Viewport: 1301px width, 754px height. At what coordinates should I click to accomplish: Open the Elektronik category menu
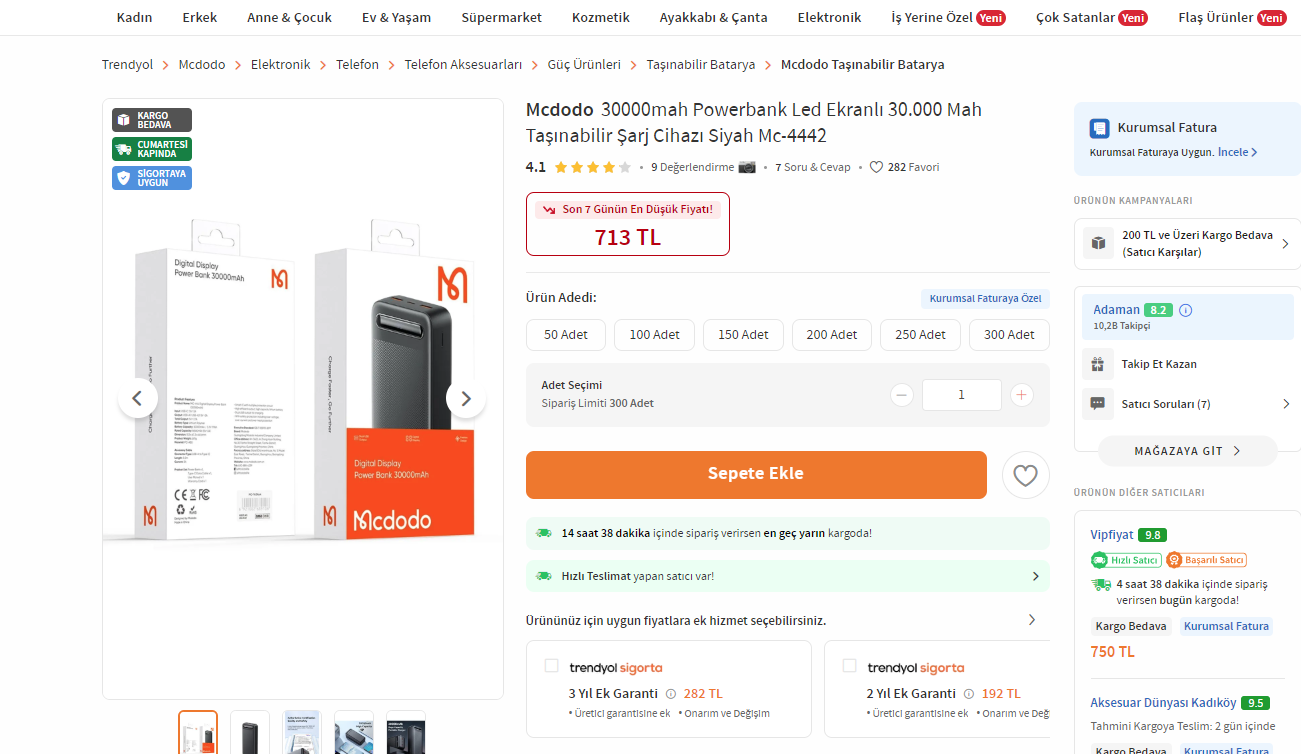829,17
